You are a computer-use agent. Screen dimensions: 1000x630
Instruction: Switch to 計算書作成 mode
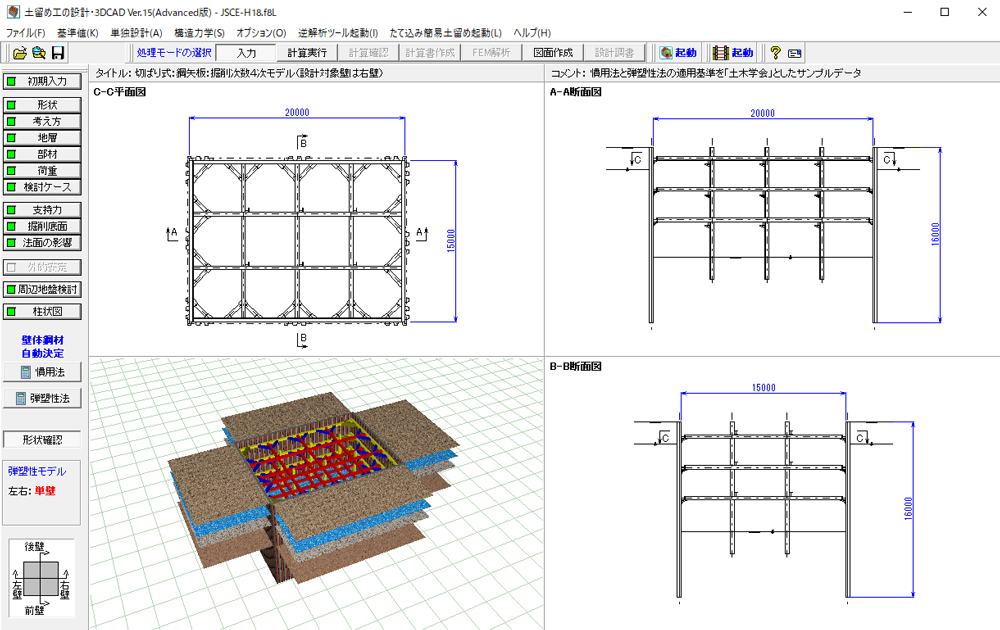pyautogui.click(x=430, y=53)
